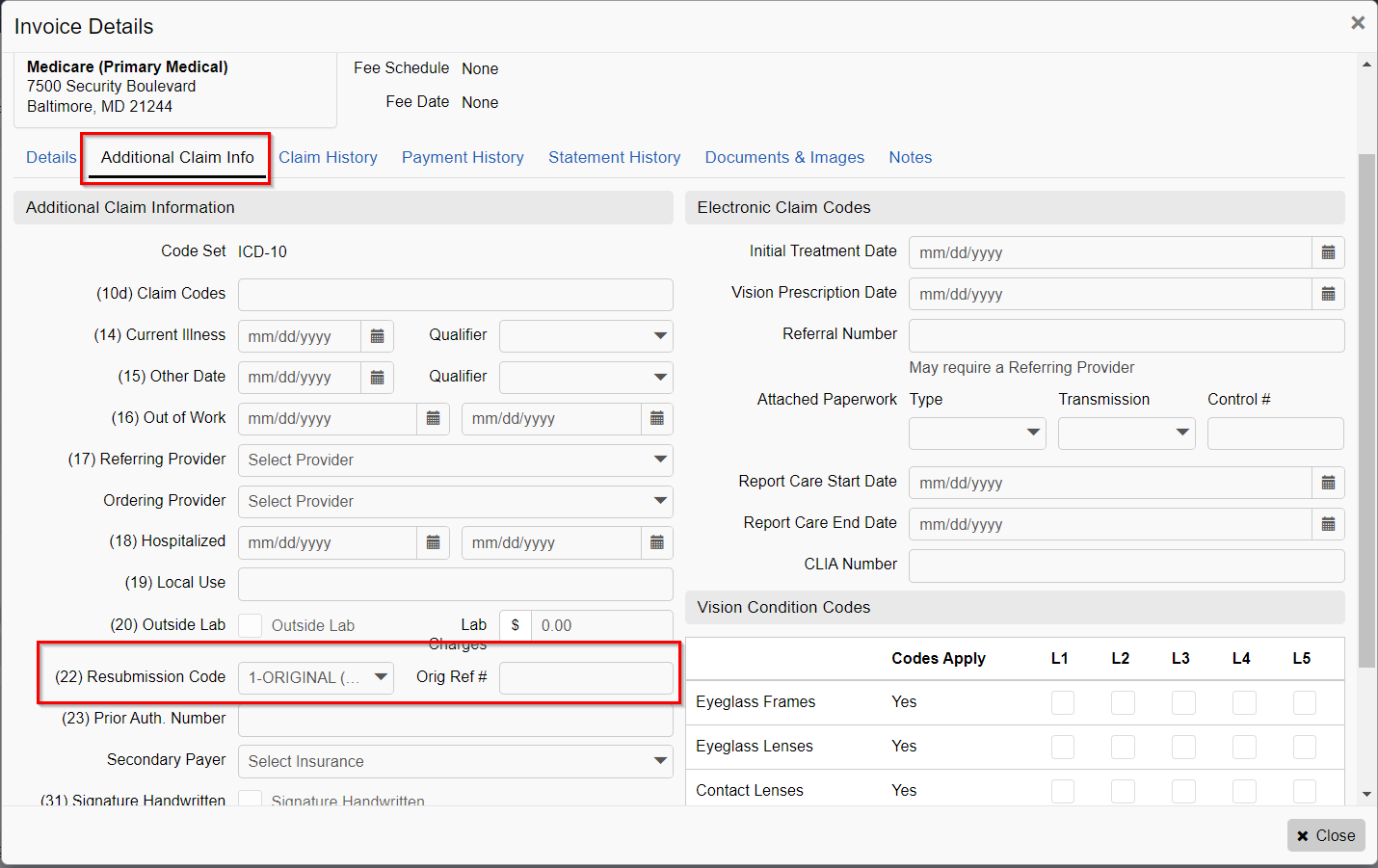Open calendar for Hospitalized end date

tap(656, 543)
